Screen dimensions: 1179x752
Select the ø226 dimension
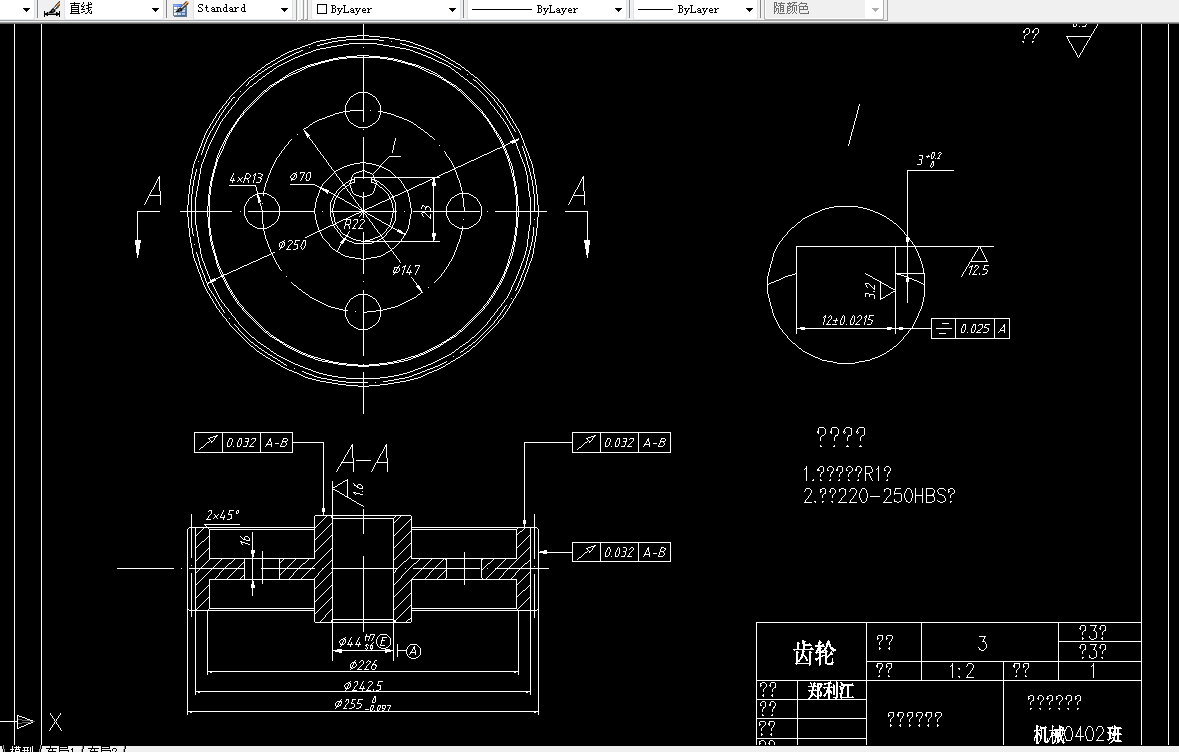(x=363, y=665)
